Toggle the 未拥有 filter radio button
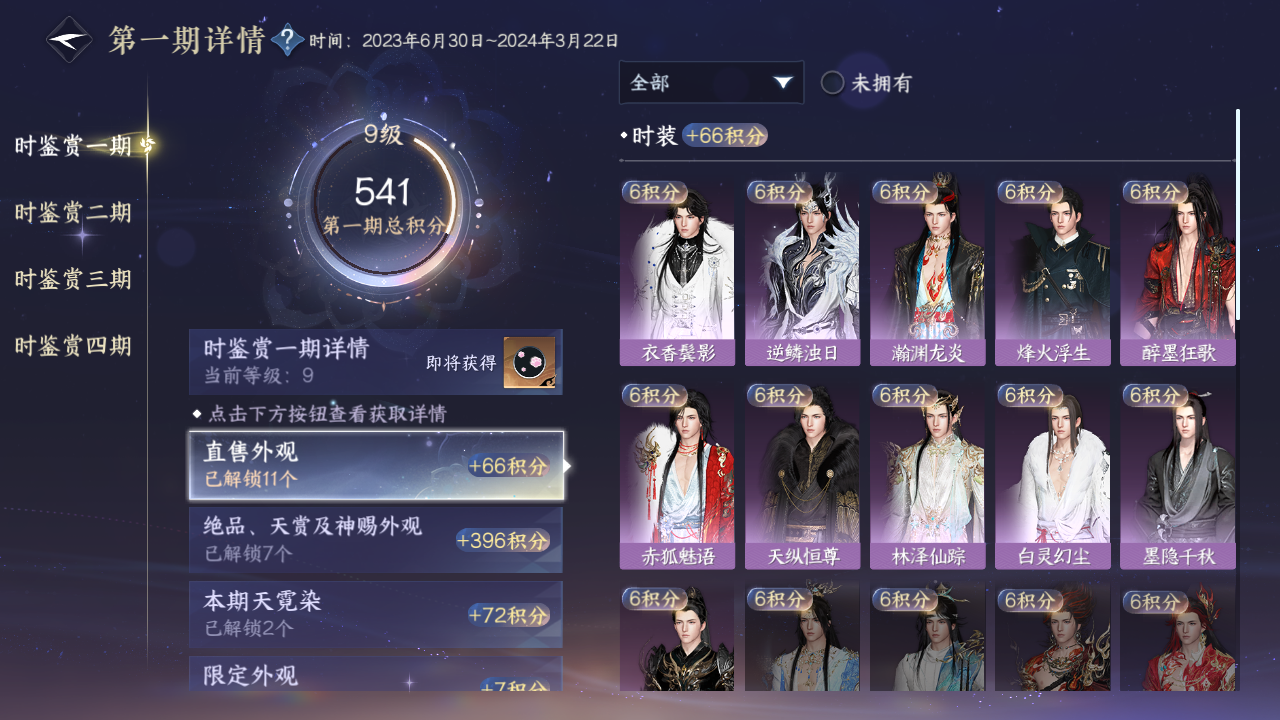Image resolution: width=1280 pixels, height=720 pixels. click(832, 83)
